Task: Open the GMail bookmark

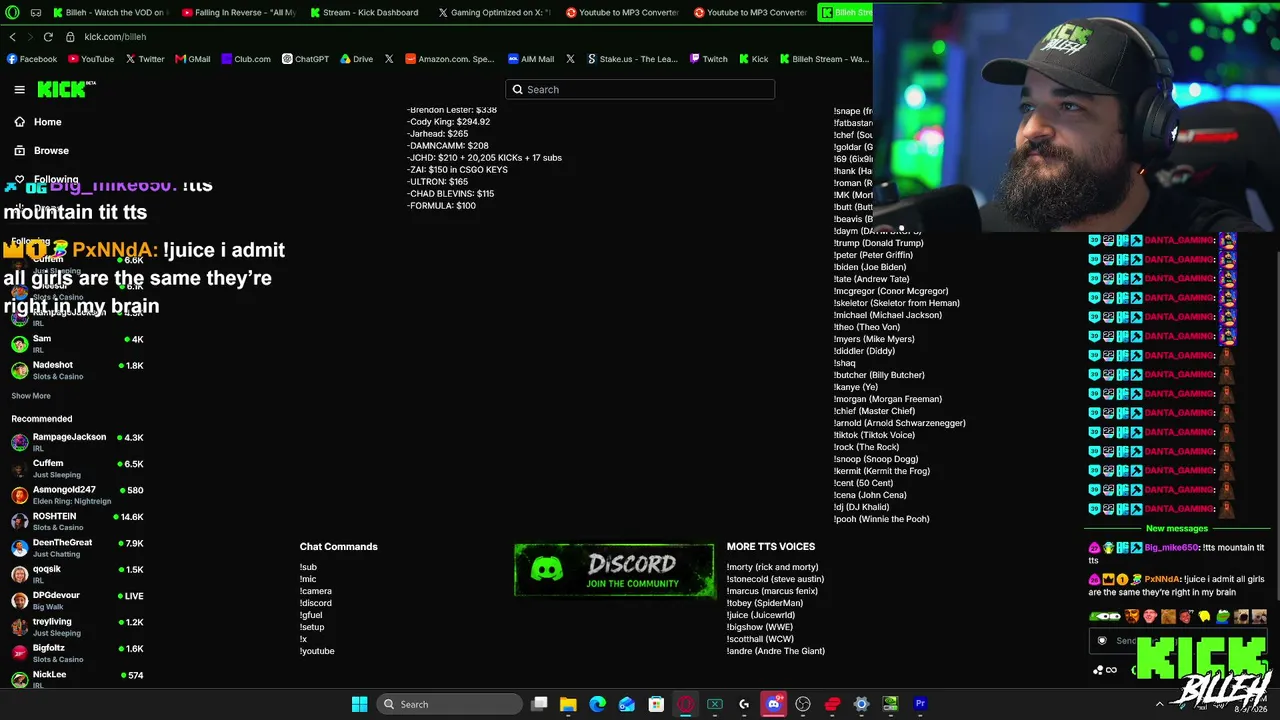Action: pos(193,59)
